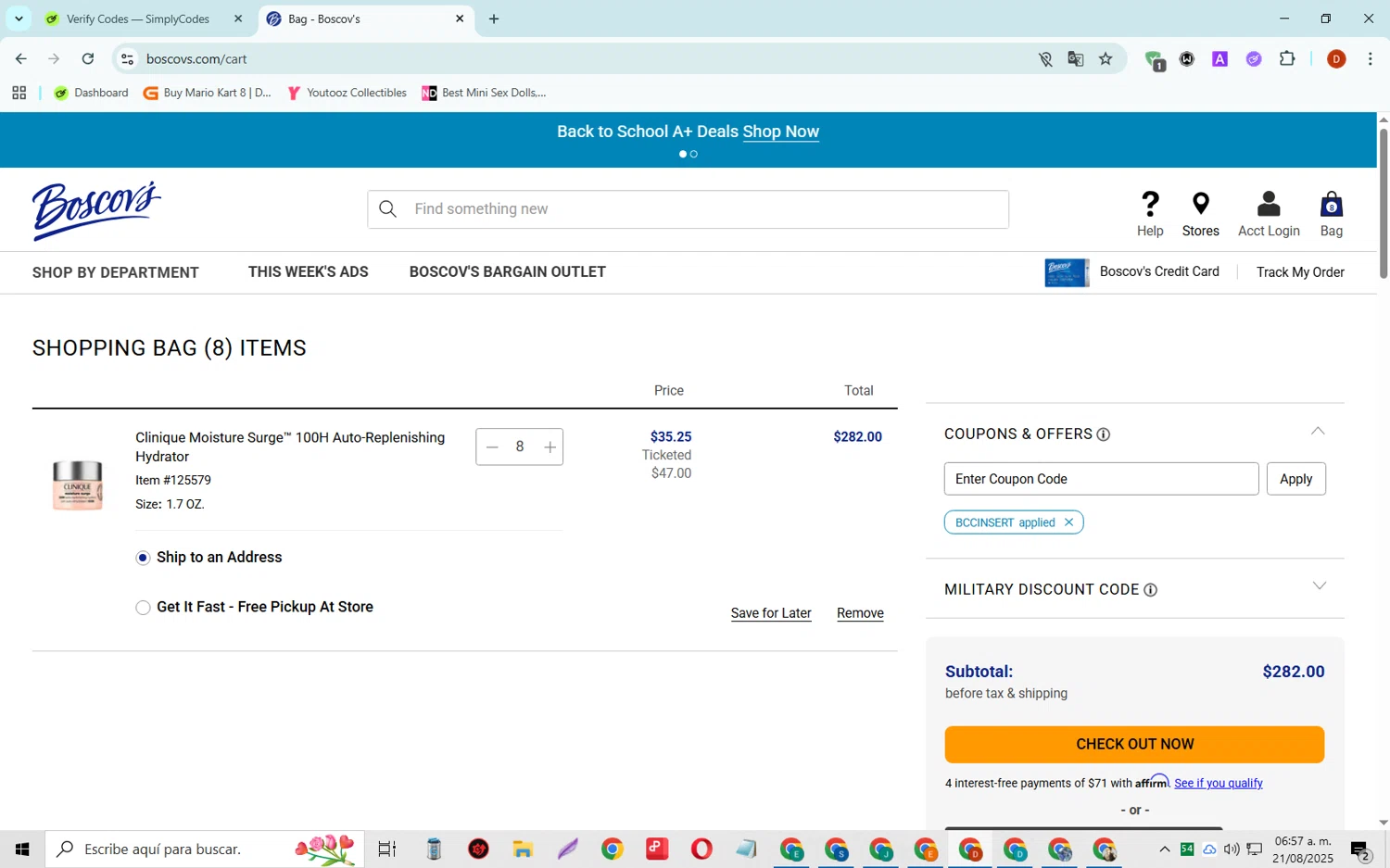Open the Windows Start button
This screenshot has height=868, width=1390.
click(22, 849)
